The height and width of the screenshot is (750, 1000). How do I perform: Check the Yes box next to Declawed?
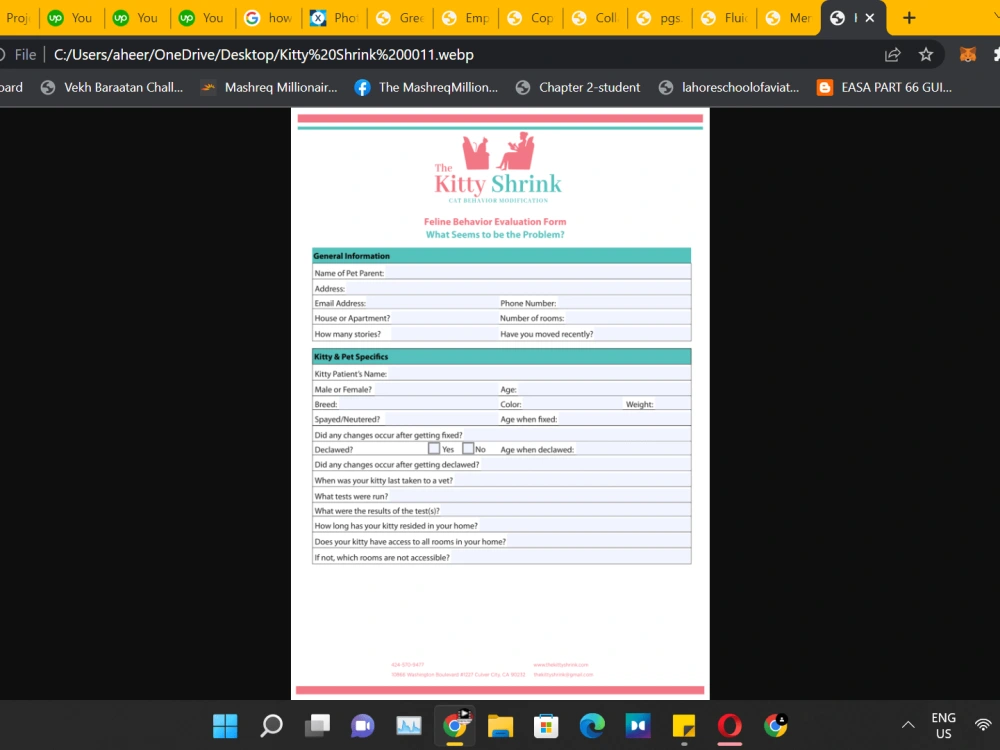tap(433, 449)
